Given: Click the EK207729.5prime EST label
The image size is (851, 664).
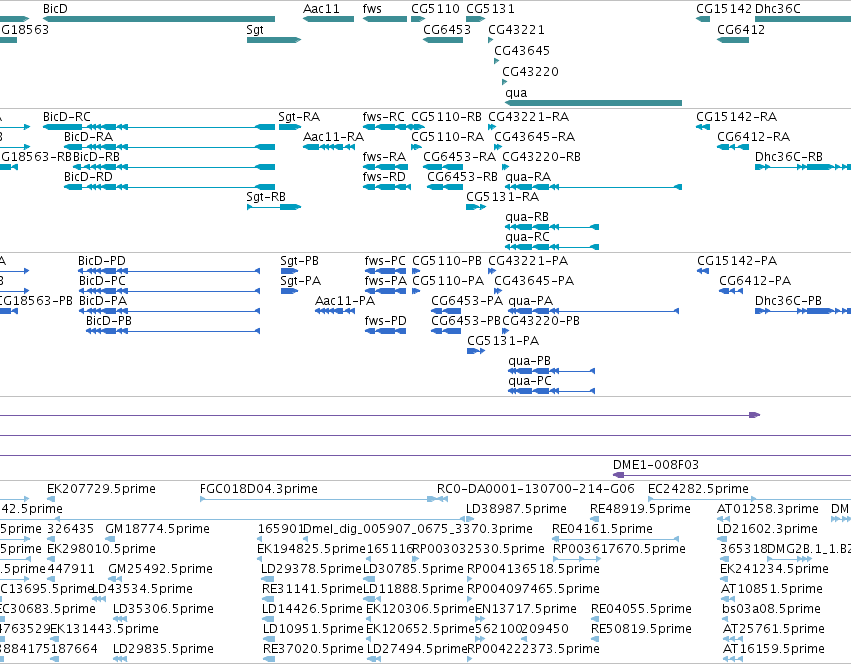Looking at the screenshot, I should click(101, 489).
